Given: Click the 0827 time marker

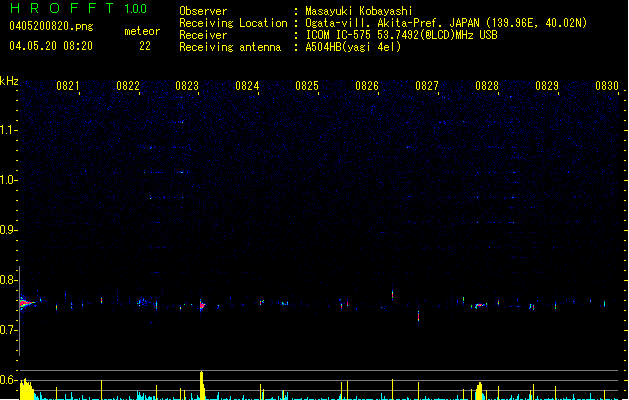Looking at the screenshot, I should click(x=427, y=86).
